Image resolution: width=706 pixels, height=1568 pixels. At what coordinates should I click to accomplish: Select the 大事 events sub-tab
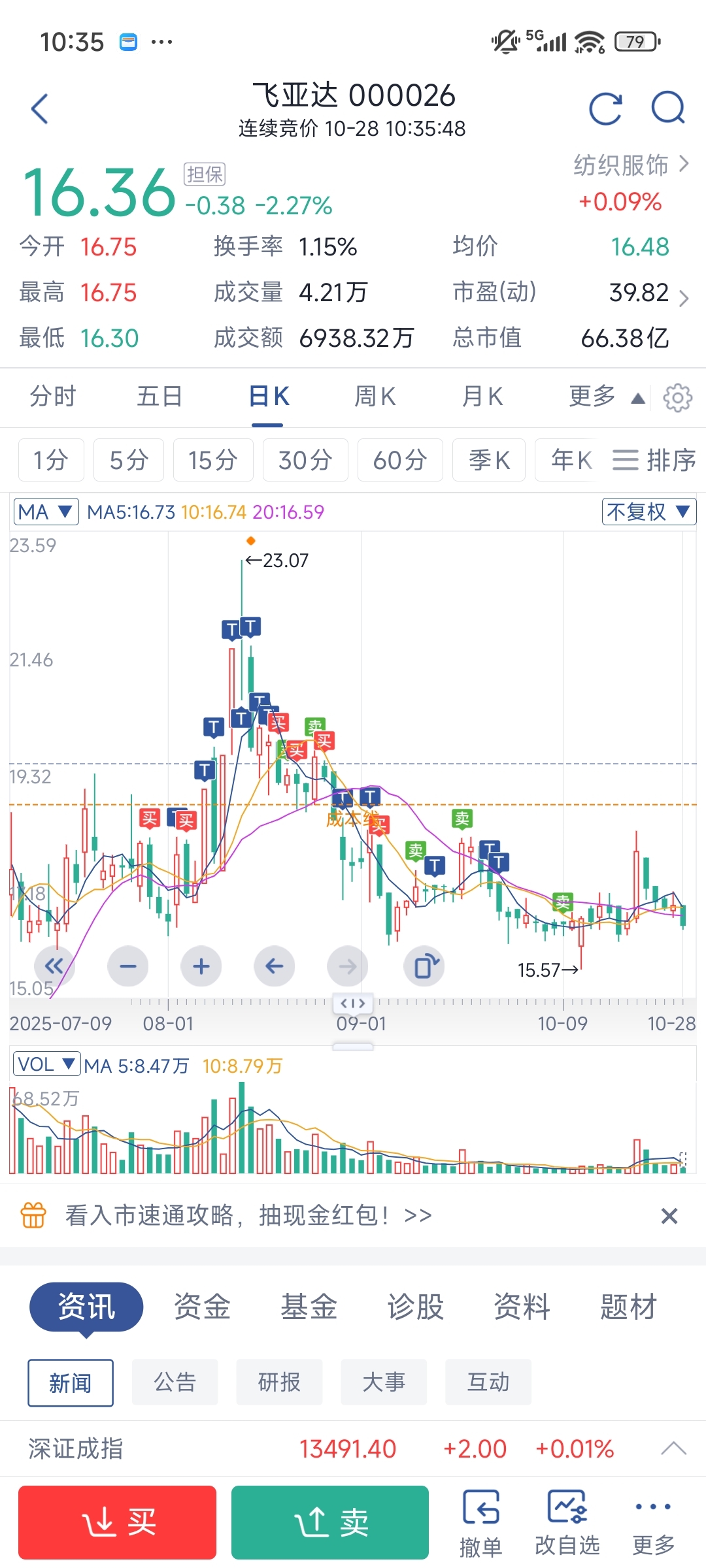pyautogui.click(x=384, y=1382)
